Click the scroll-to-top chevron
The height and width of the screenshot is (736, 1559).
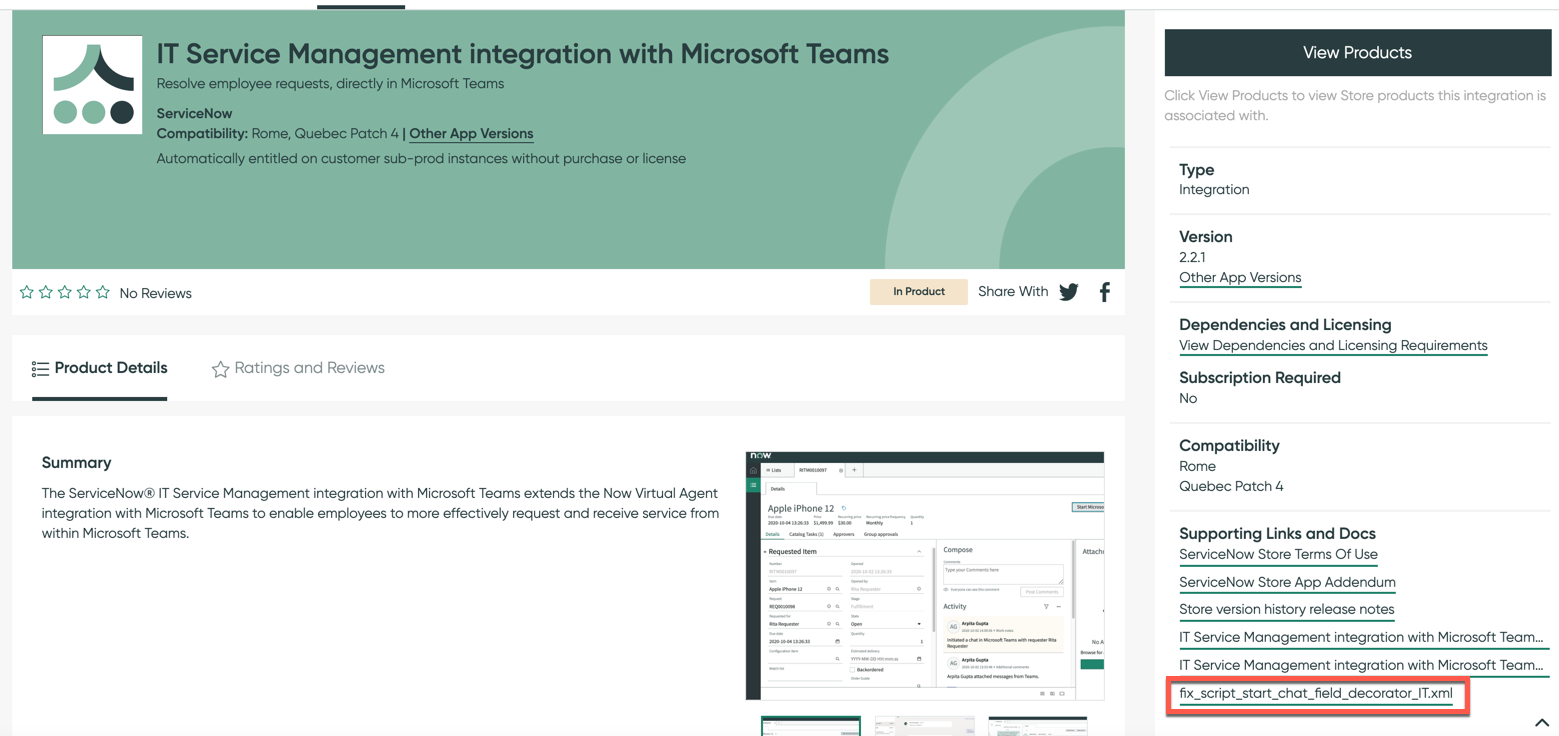click(1541, 723)
